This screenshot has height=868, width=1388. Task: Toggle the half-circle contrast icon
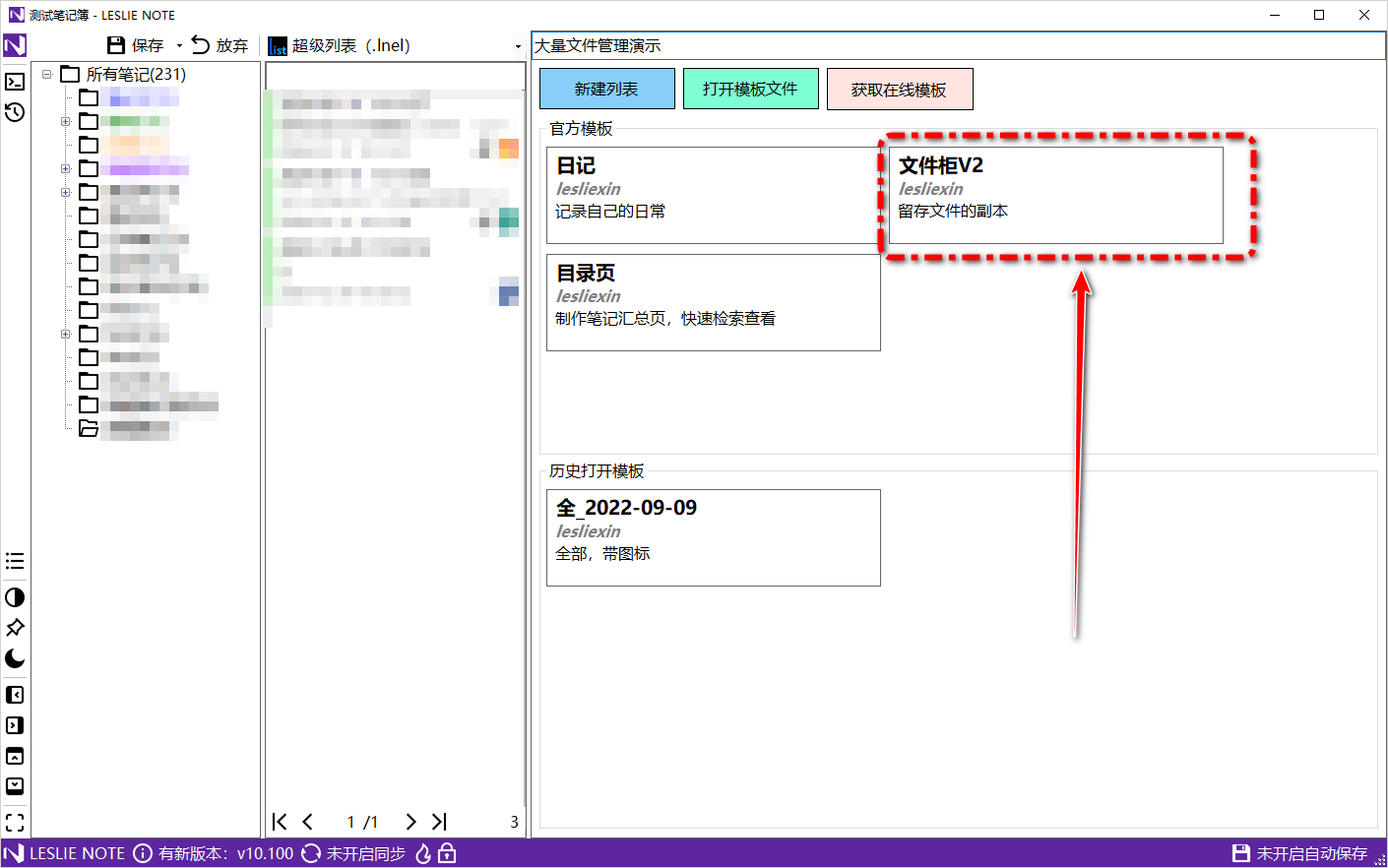coord(15,597)
